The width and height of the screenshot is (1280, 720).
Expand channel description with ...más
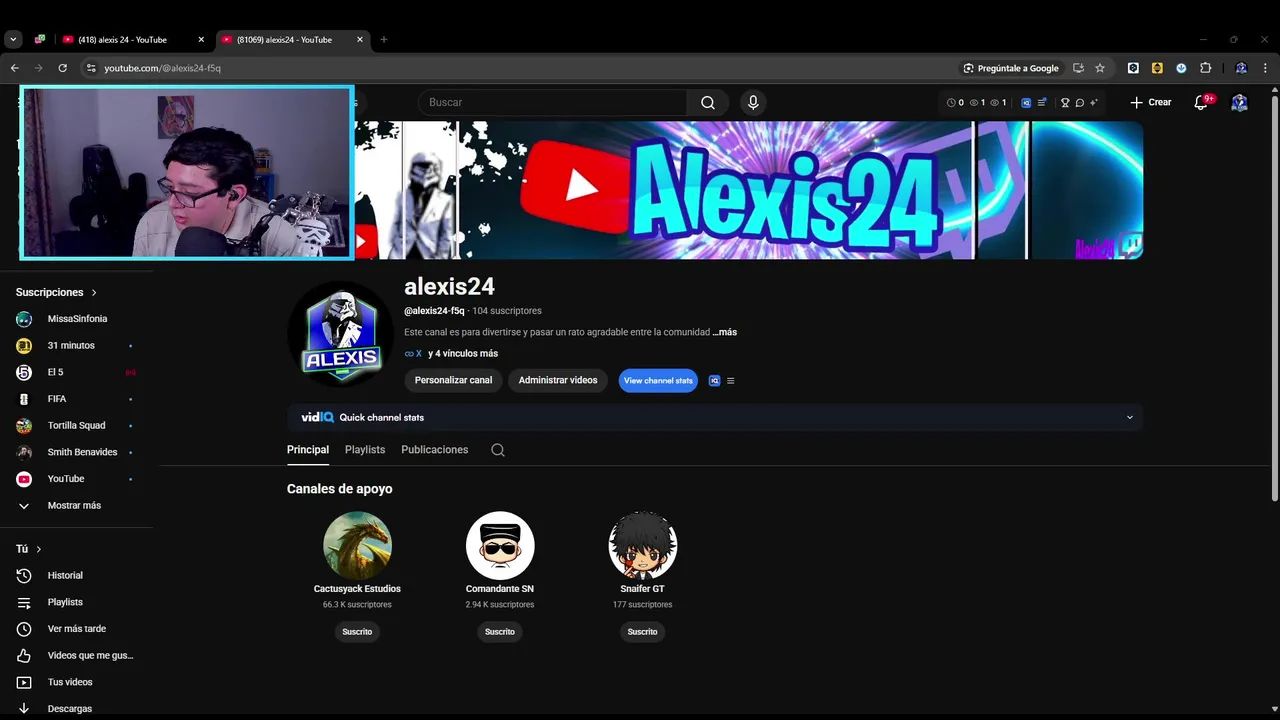(x=725, y=332)
